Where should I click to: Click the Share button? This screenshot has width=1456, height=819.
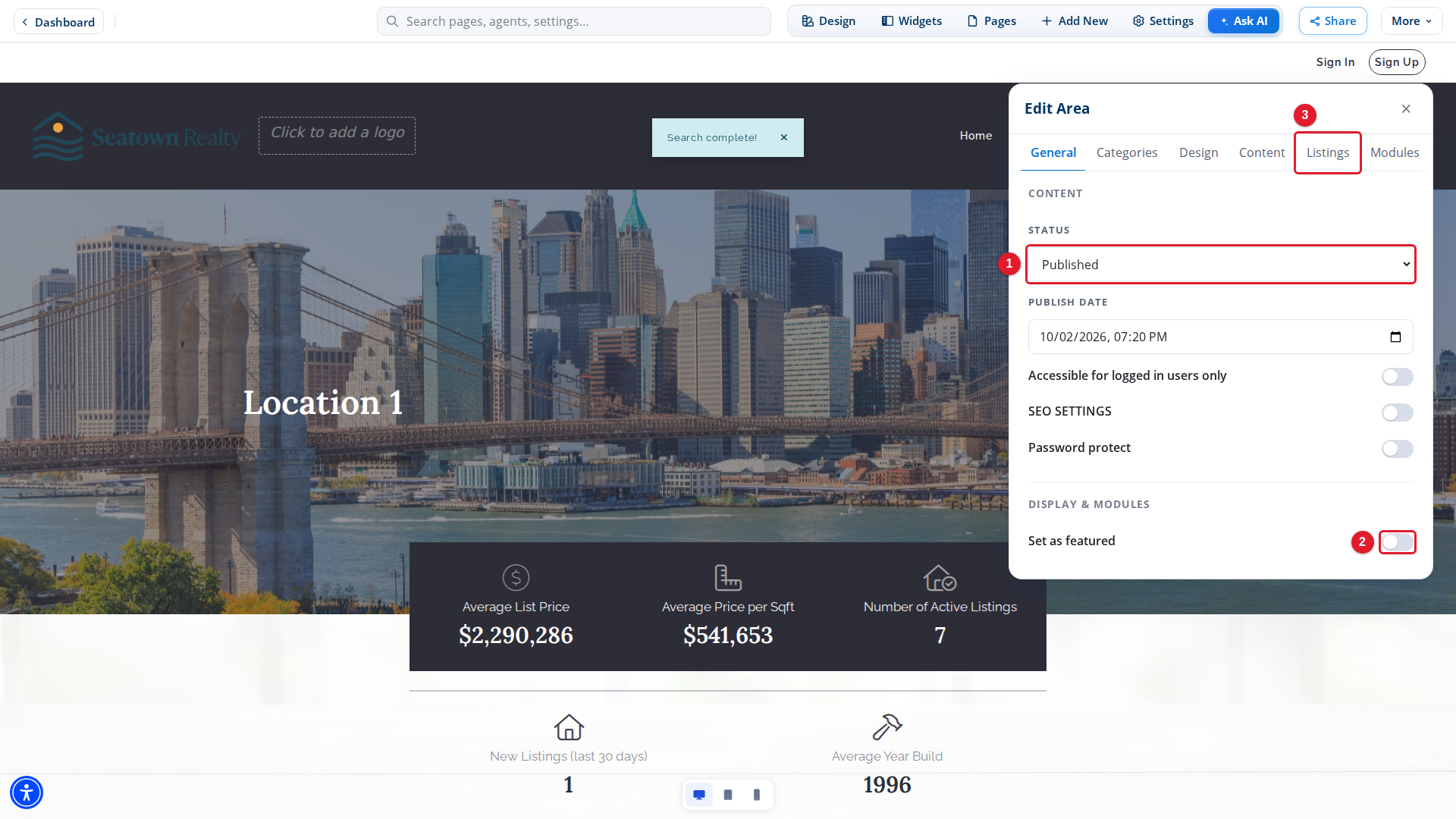tap(1333, 21)
